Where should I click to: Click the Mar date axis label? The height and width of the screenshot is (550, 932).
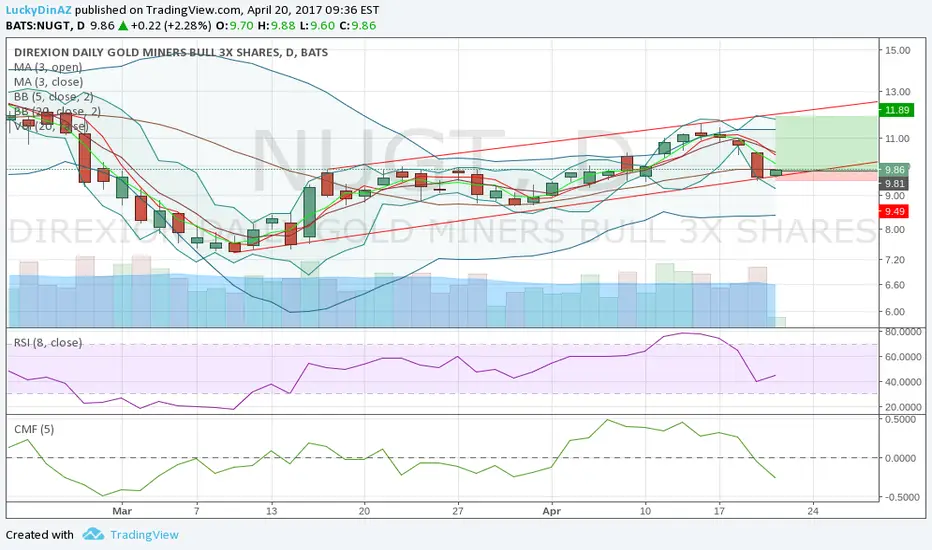122,511
